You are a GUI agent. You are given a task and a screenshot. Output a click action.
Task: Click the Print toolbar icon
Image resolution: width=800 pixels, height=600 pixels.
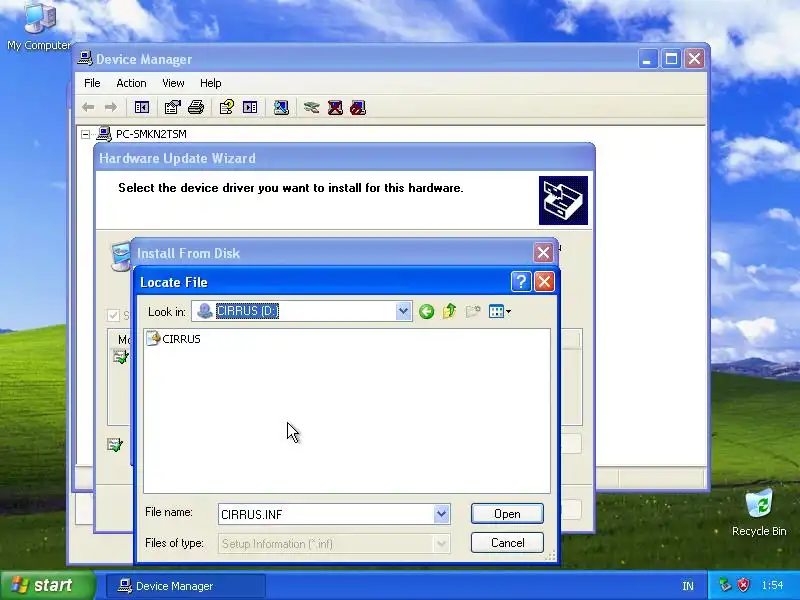196,107
